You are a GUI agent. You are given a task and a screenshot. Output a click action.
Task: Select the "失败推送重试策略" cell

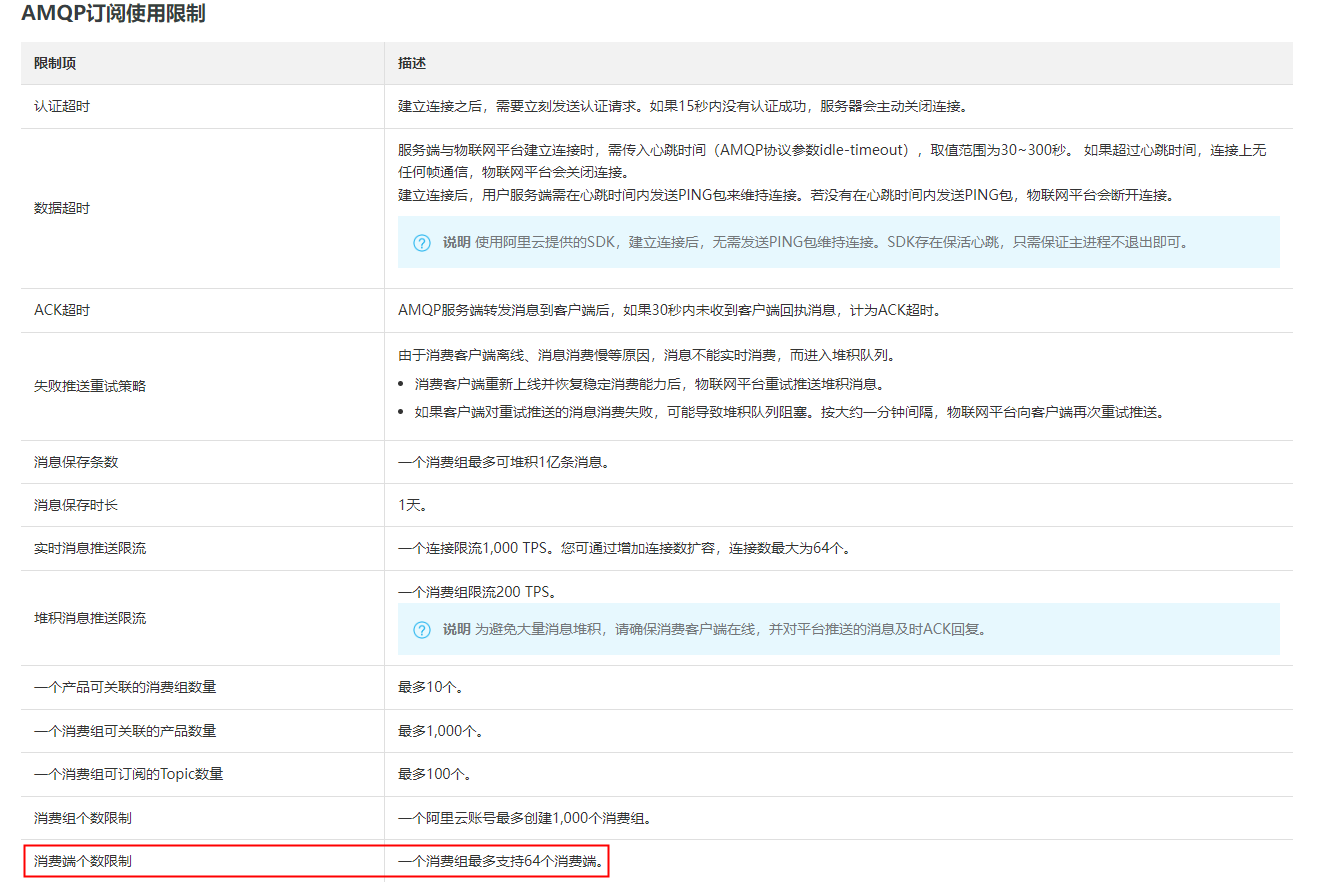coord(203,386)
